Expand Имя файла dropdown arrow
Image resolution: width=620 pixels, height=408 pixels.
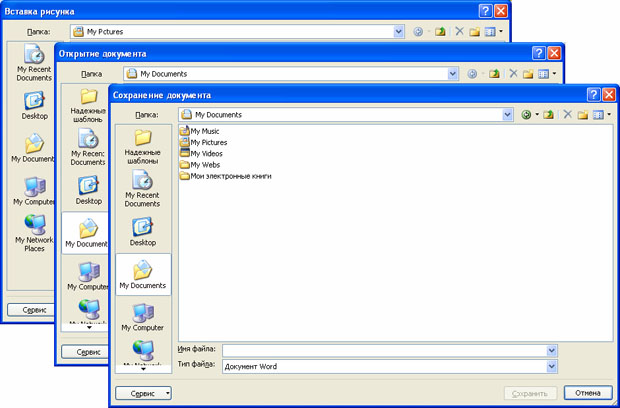point(552,351)
